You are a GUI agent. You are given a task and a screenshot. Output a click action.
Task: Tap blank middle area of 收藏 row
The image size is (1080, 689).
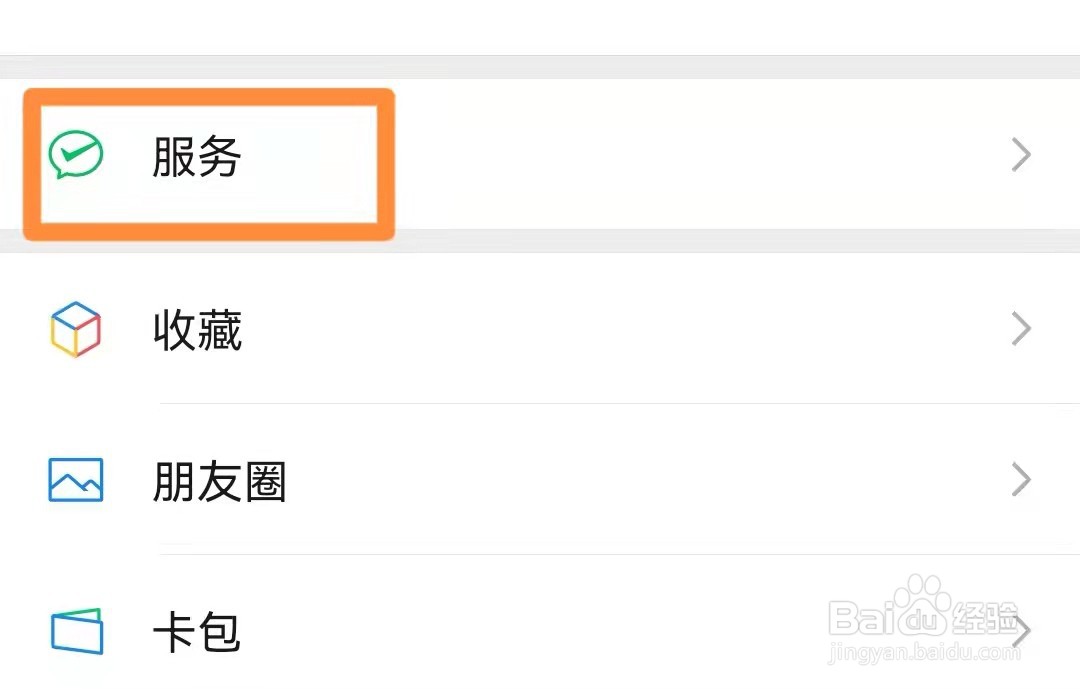[x=600, y=329]
